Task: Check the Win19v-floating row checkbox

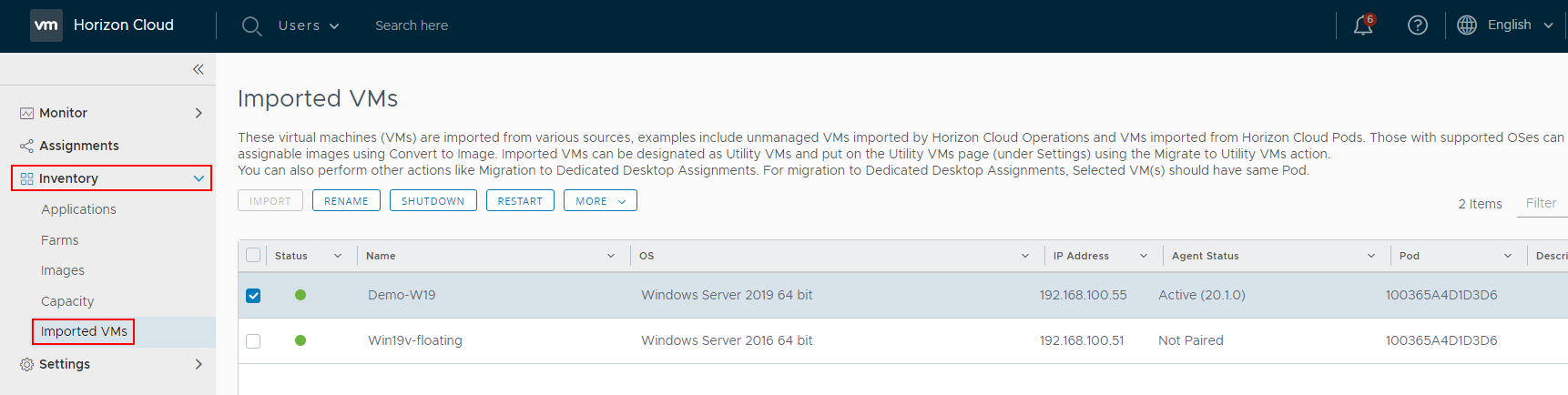Action: coord(253,341)
